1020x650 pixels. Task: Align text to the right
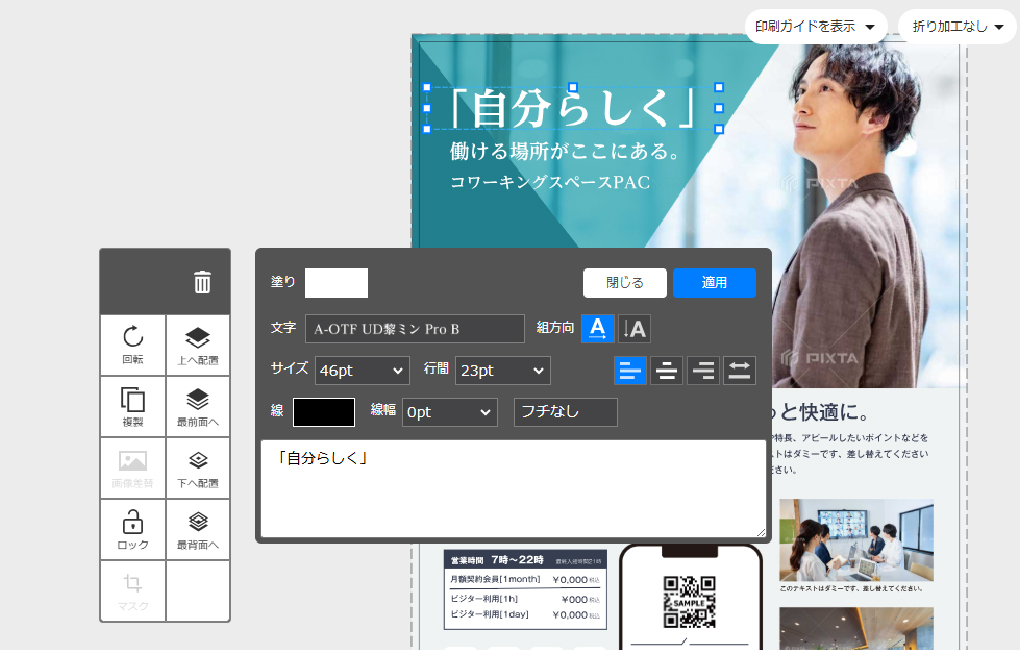[703, 370]
